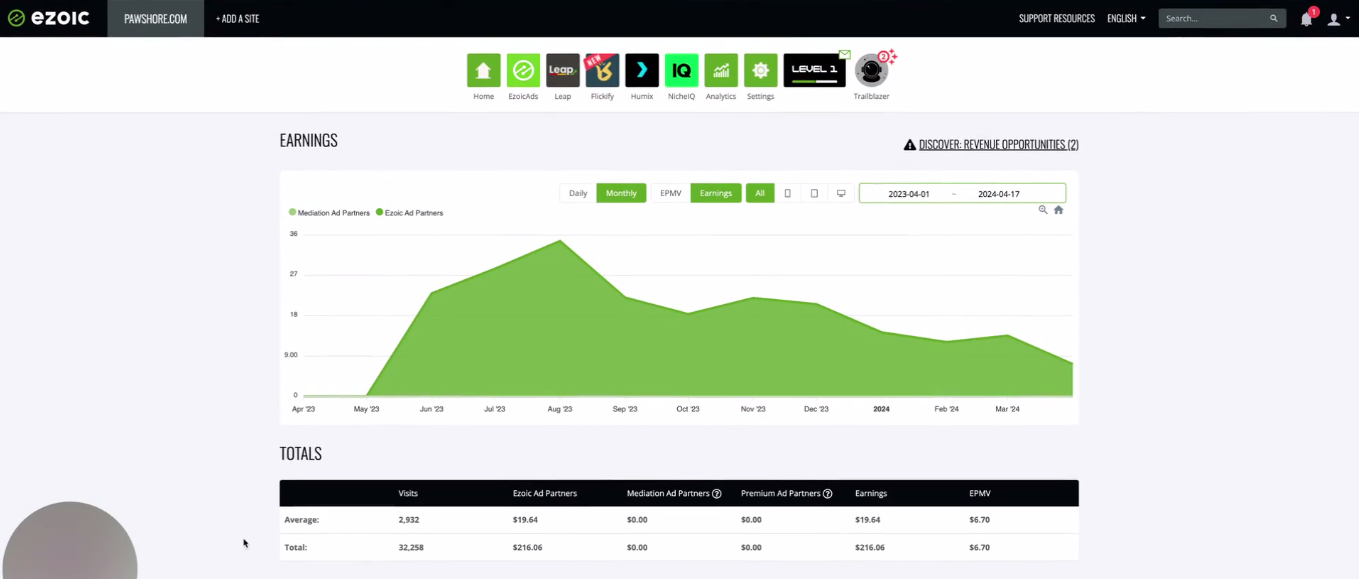
Task: Click the Ezoic Ad Partners column header
Action: [x=545, y=493]
